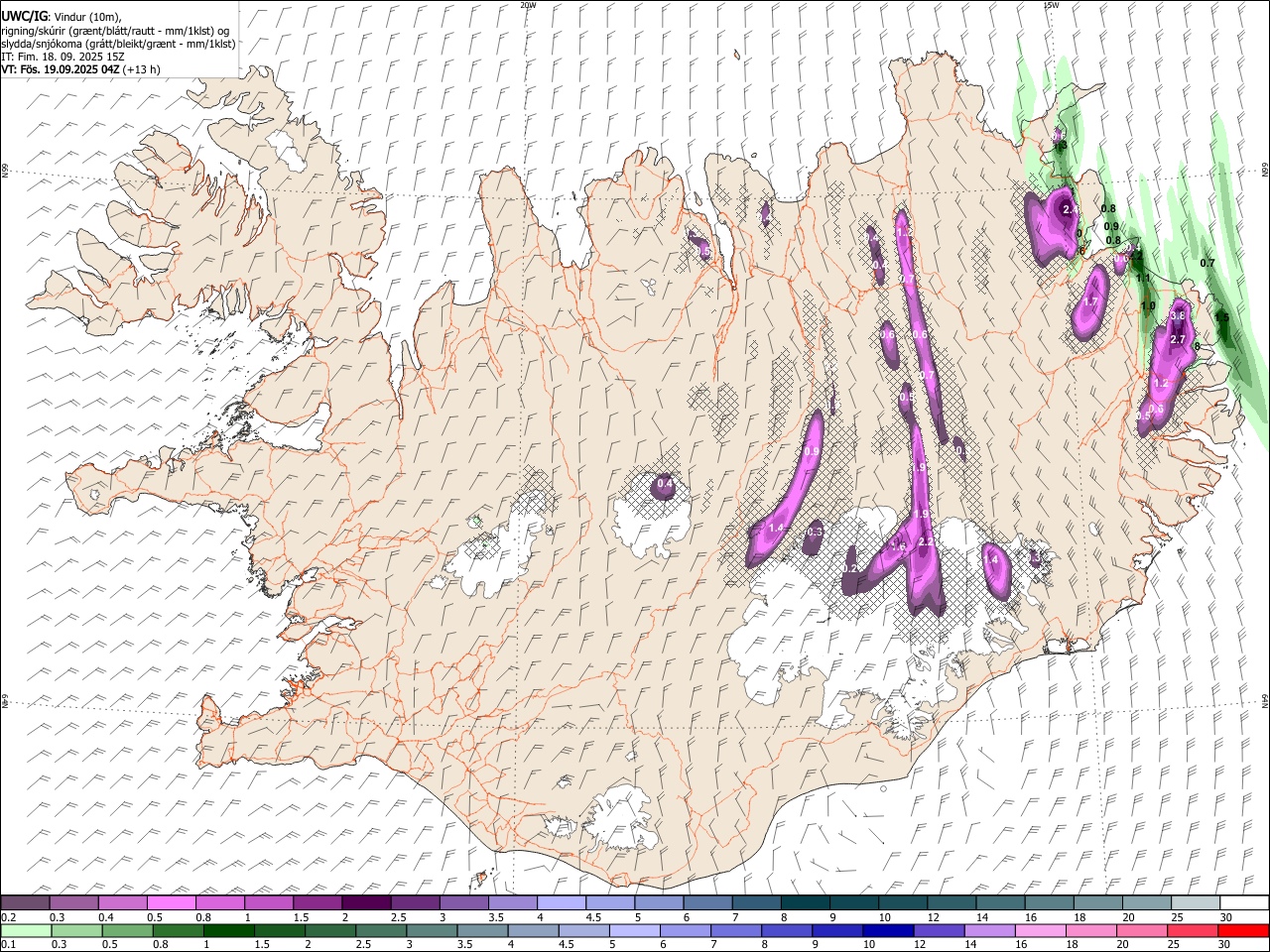Click the 'rigning/skúrir' legend description line
Viewport: 1270px width, 952px height.
click(x=115, y=31)
